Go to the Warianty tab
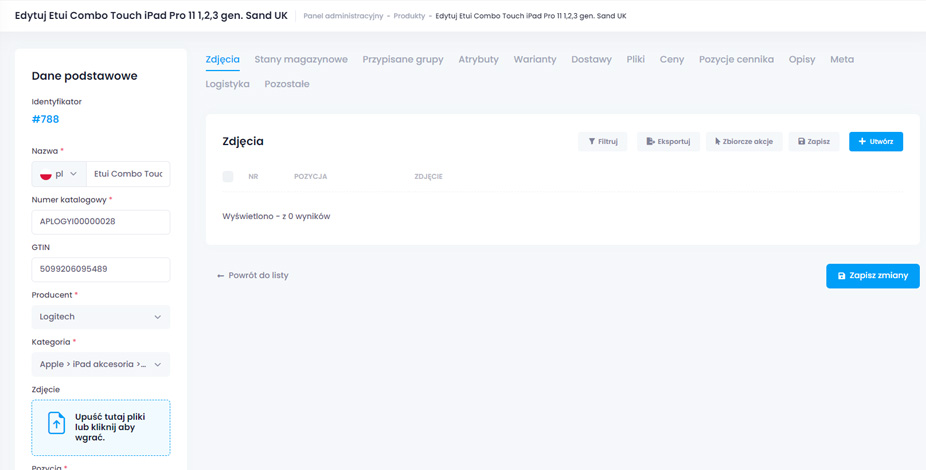The width and height of the screenshot is (926, 470). coord(535,60)
